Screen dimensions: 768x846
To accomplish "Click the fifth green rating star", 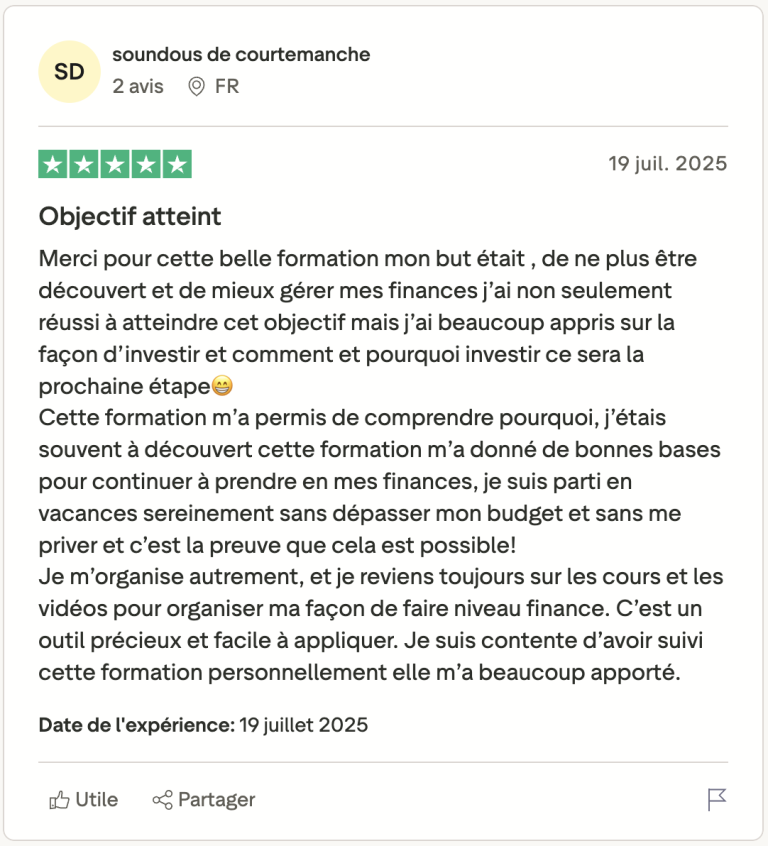I will (177, 164).
